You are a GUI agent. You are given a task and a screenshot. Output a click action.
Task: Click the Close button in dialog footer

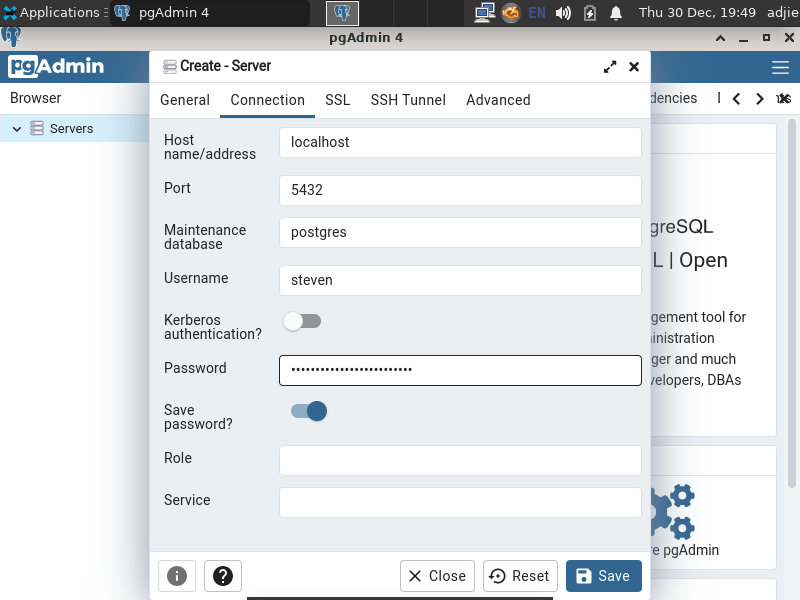click(437, 576)
